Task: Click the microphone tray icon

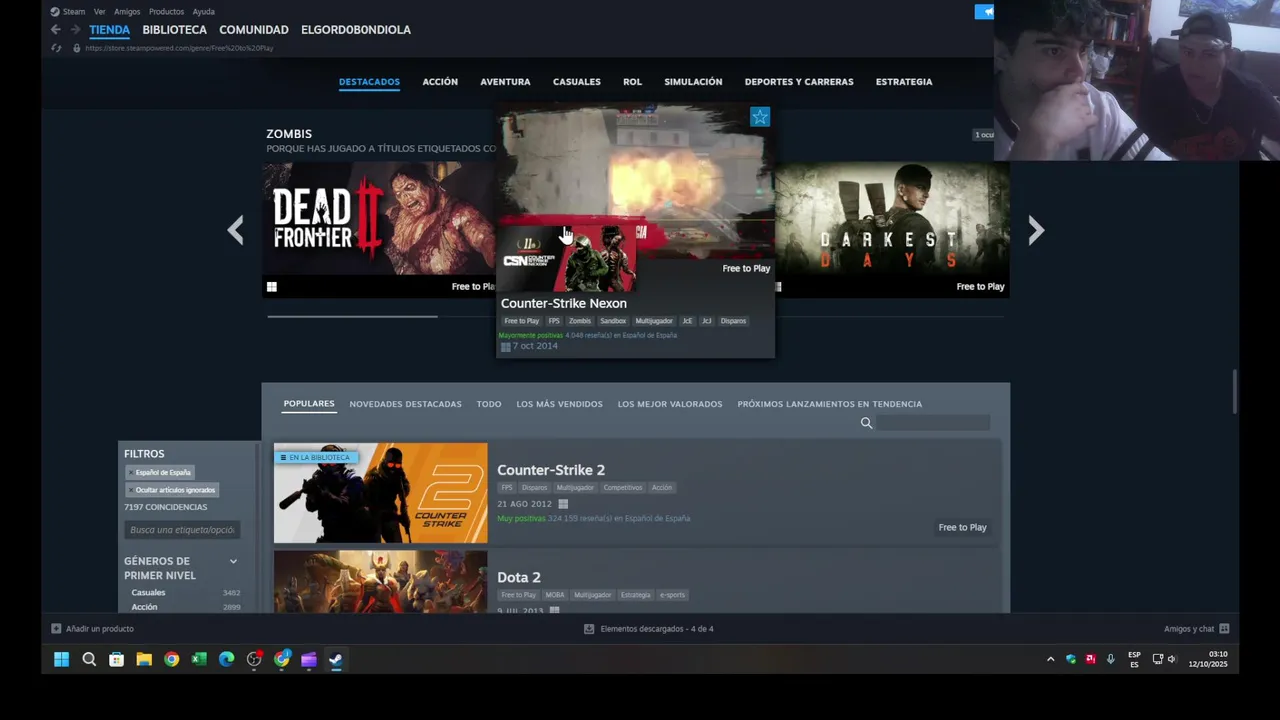Action: point(1110,659)
